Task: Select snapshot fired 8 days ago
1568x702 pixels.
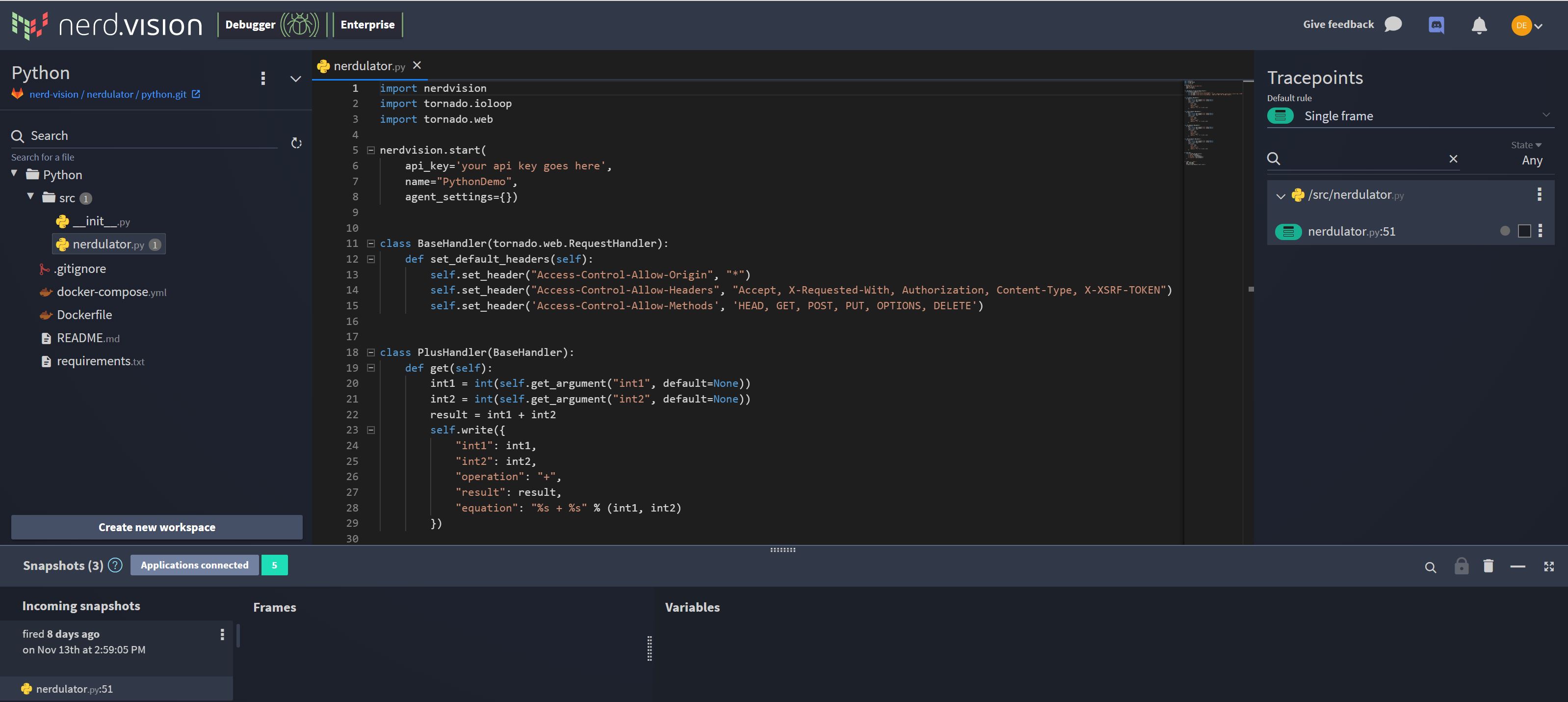Action: pyautogui.click(x=116, y=648)
